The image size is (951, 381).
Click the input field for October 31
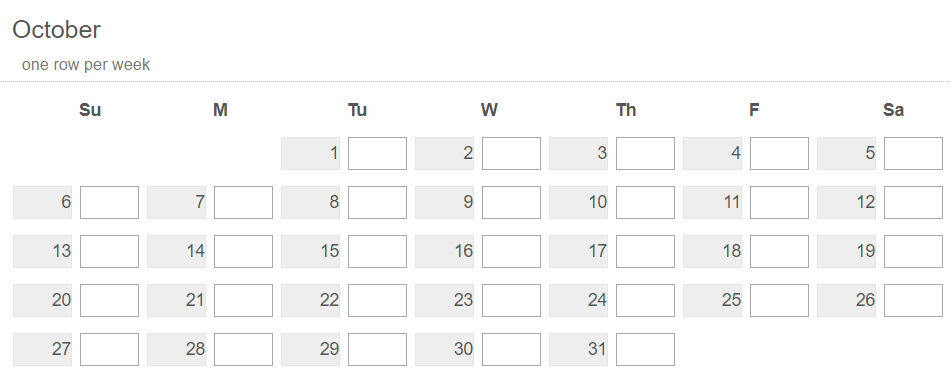coord(645,350)
